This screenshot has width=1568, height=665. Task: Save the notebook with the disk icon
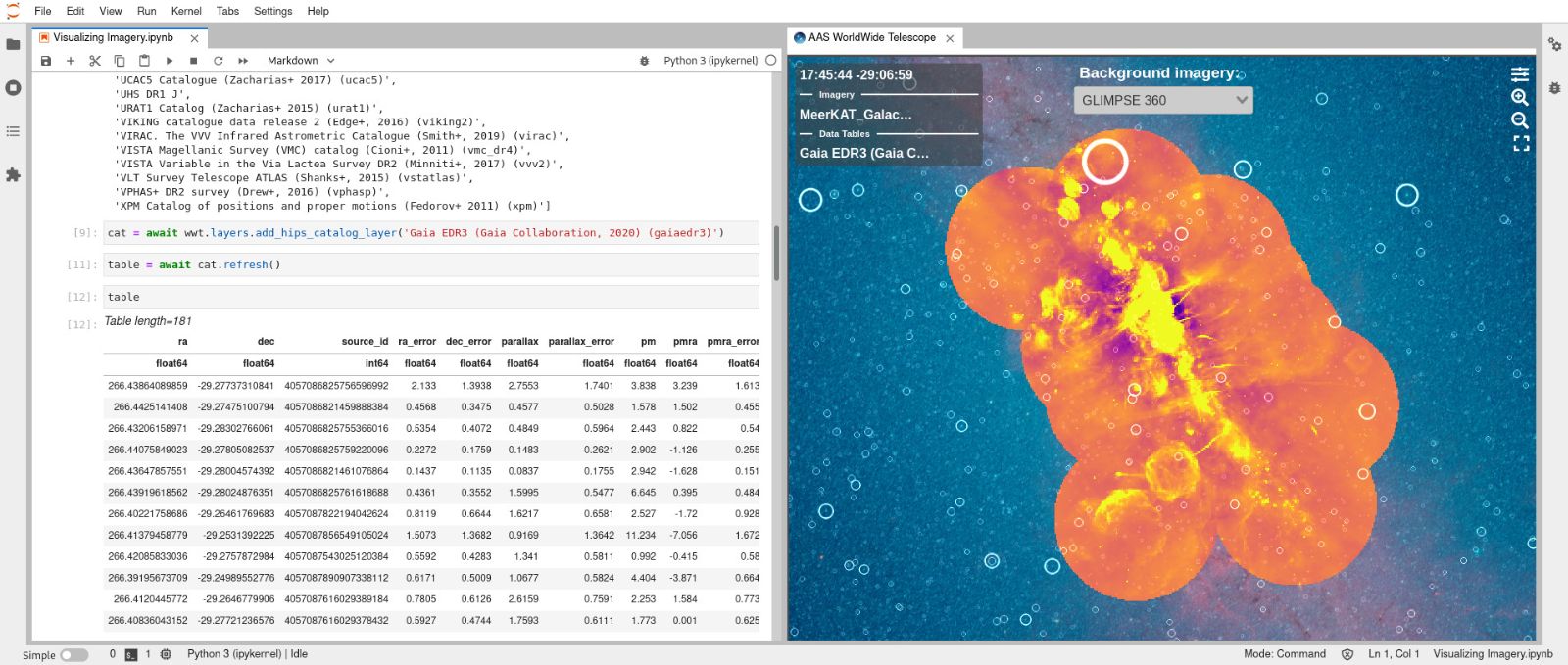(46, 61)
